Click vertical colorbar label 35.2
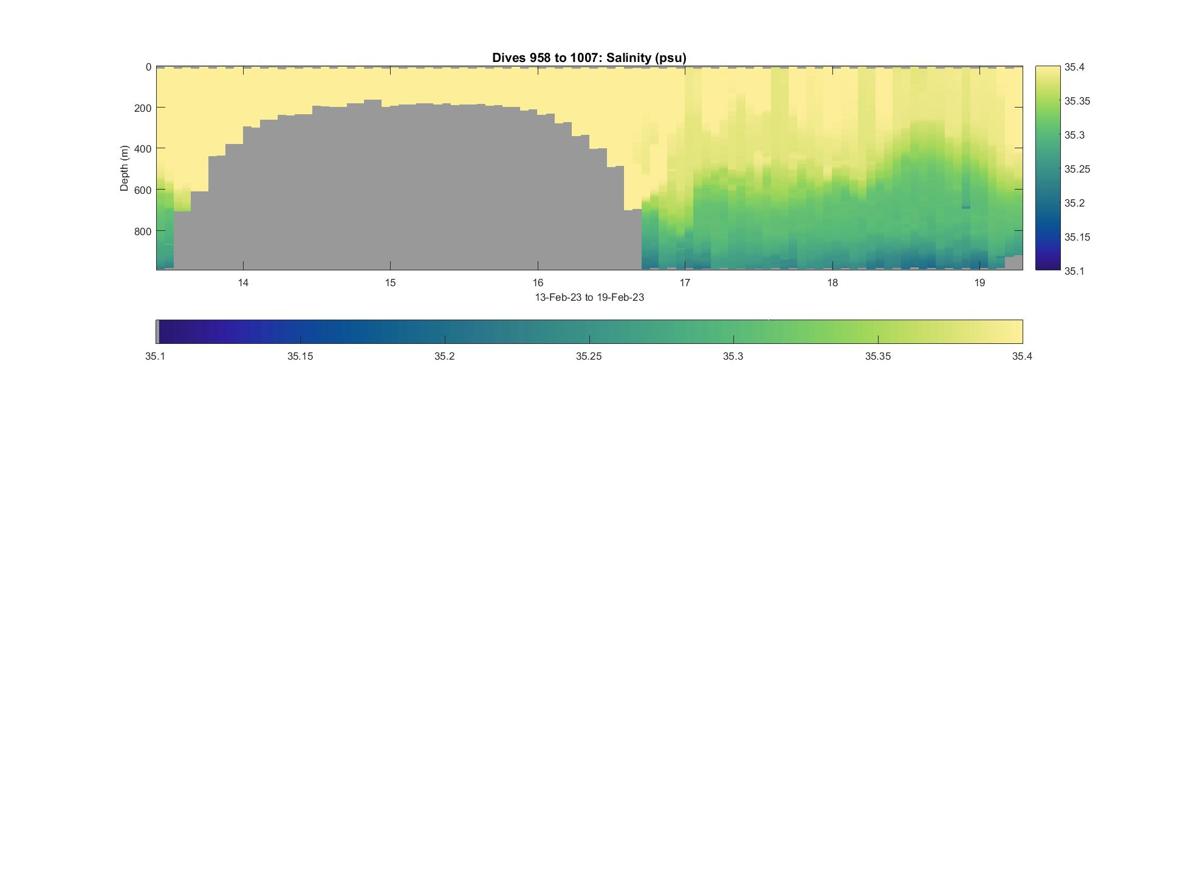Screen dimensions: 1200x885 [x=1073, y=203]
